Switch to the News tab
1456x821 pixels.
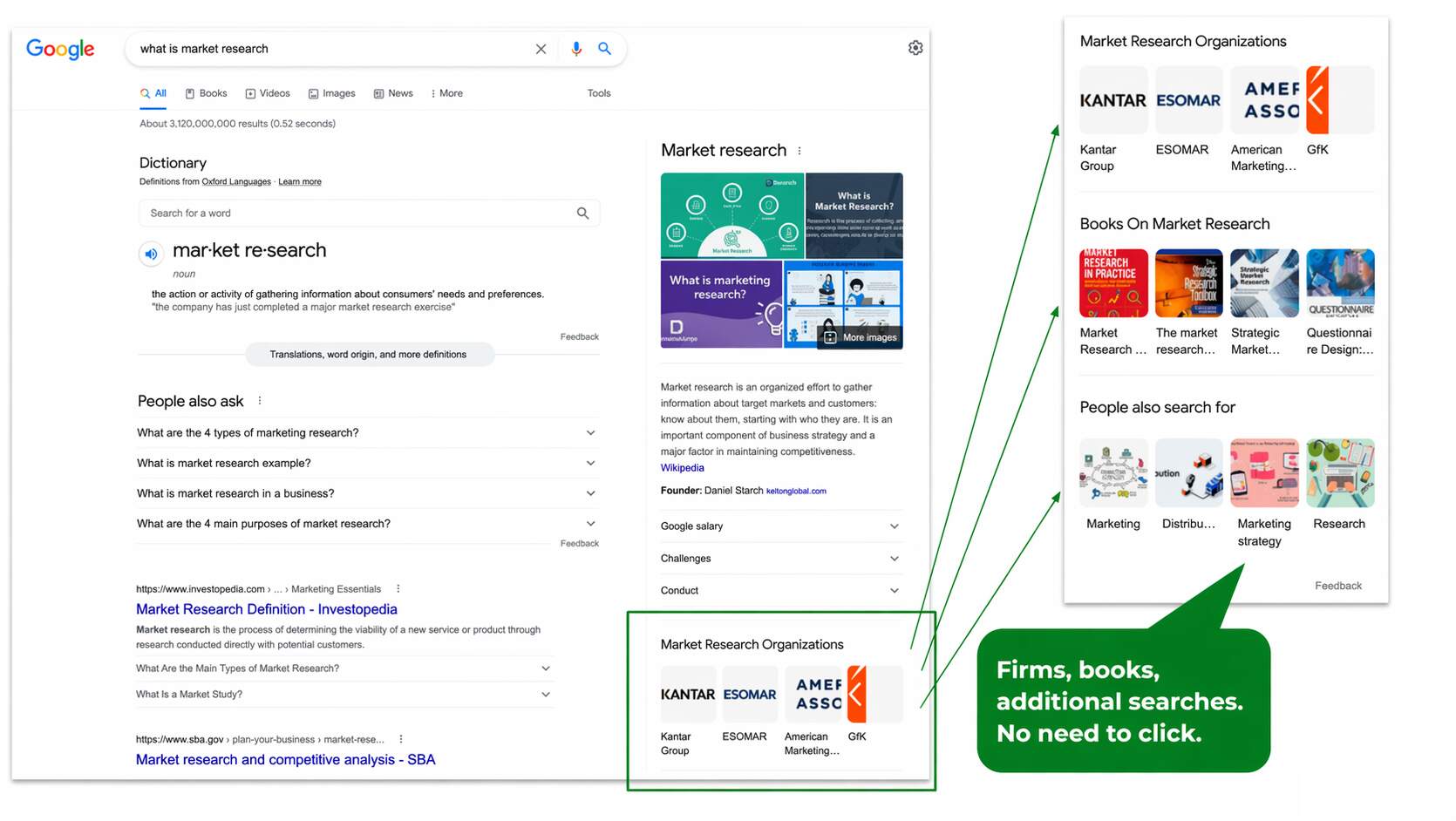[393, 93]
